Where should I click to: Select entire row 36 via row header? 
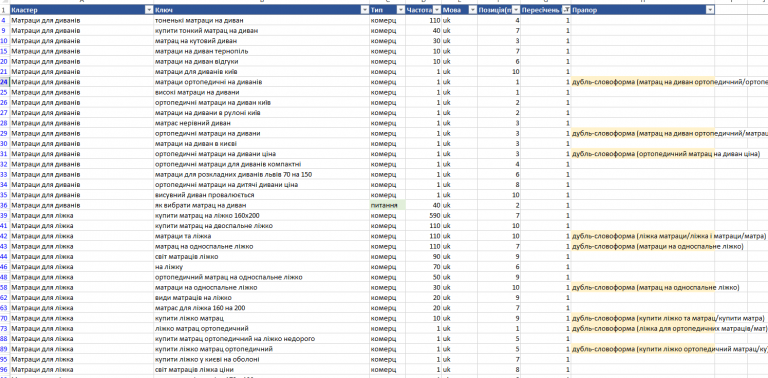[4, 206]
